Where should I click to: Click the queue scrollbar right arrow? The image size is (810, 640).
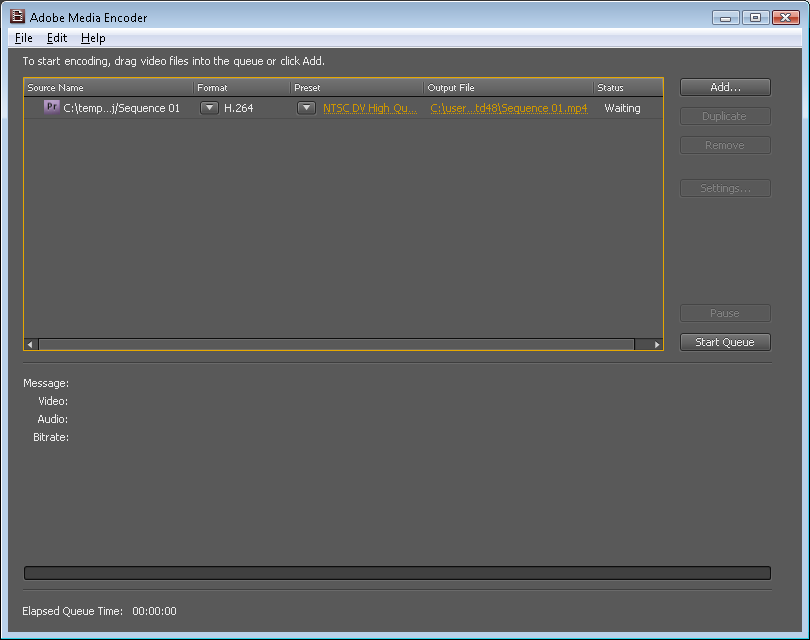click(x=657, y=344)
